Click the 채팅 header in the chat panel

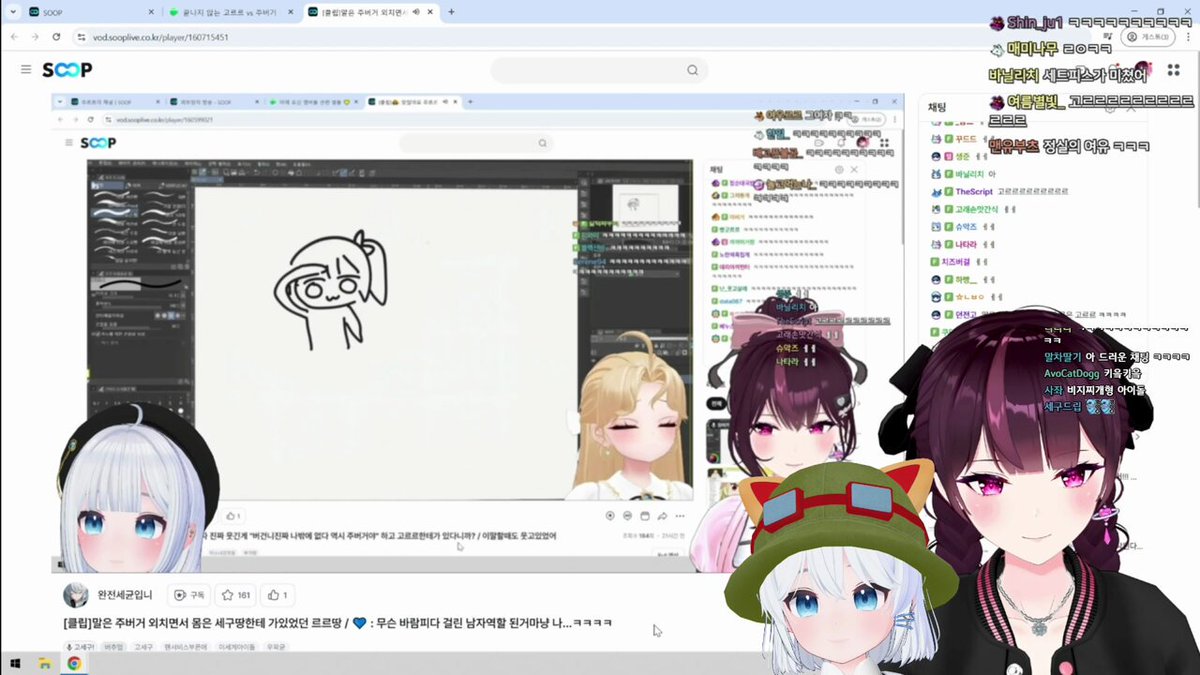937,107
